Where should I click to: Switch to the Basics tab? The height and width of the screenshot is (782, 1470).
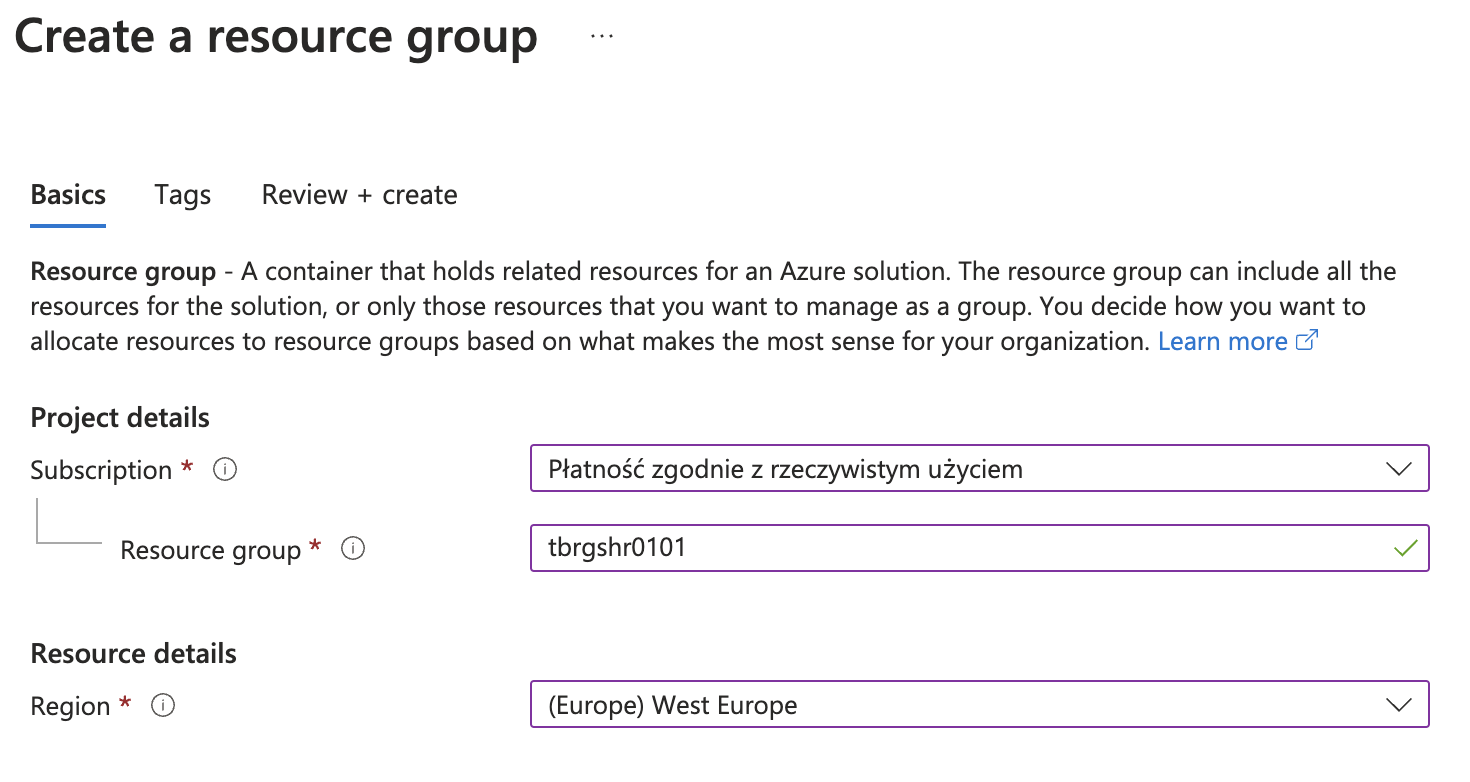point(68,194)
